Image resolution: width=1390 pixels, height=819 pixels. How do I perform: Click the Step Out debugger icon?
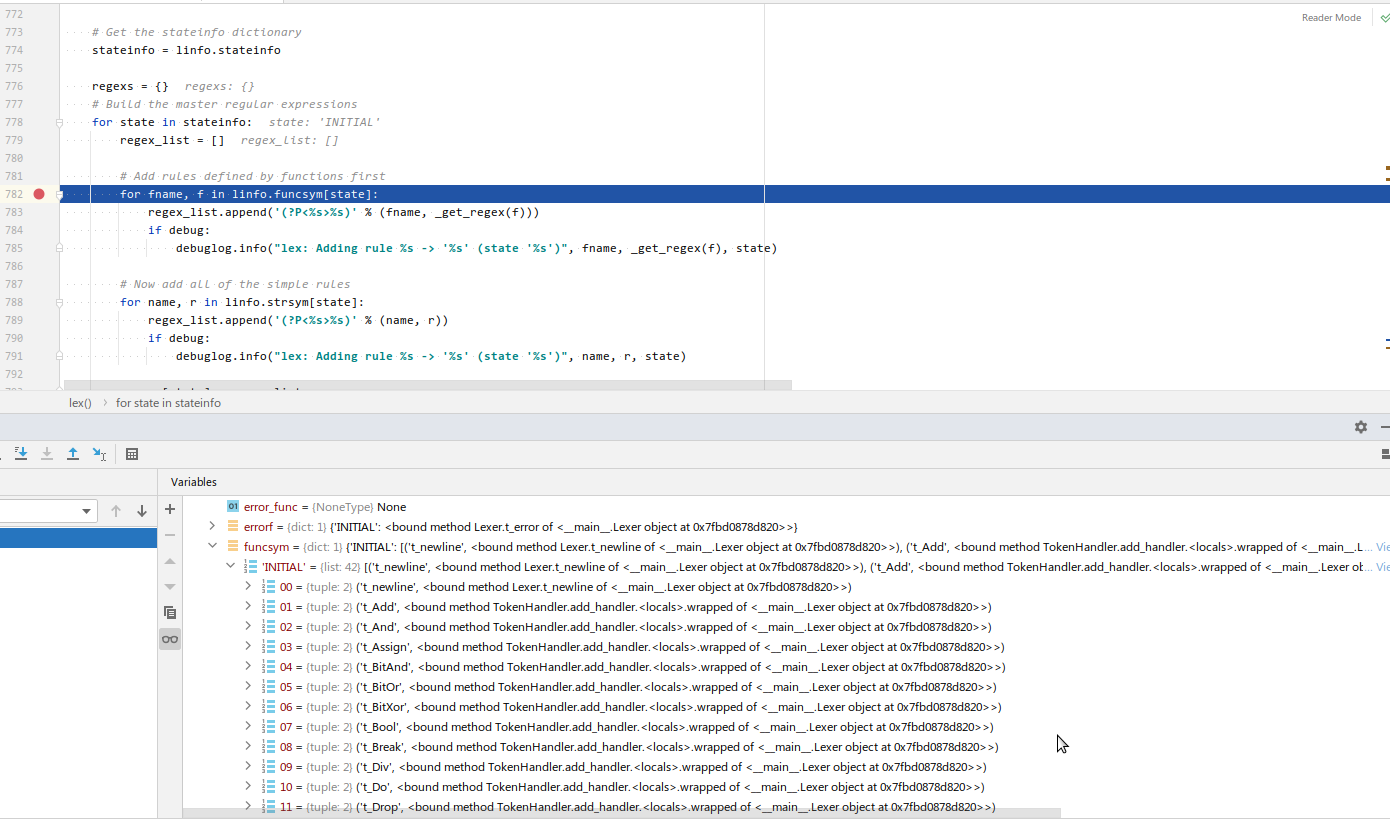72,453
